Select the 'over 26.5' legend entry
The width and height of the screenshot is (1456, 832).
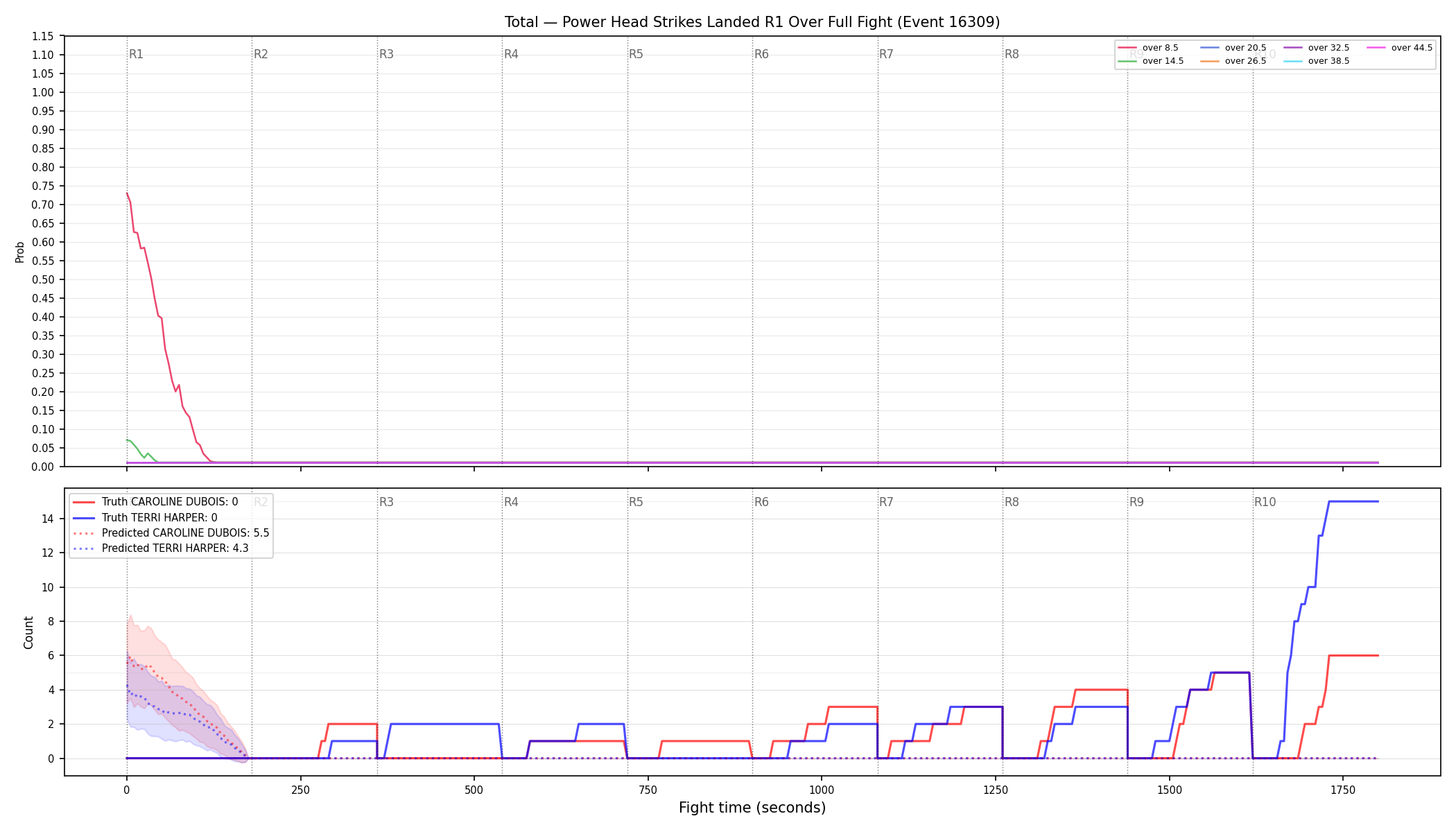coord(1233,61)
